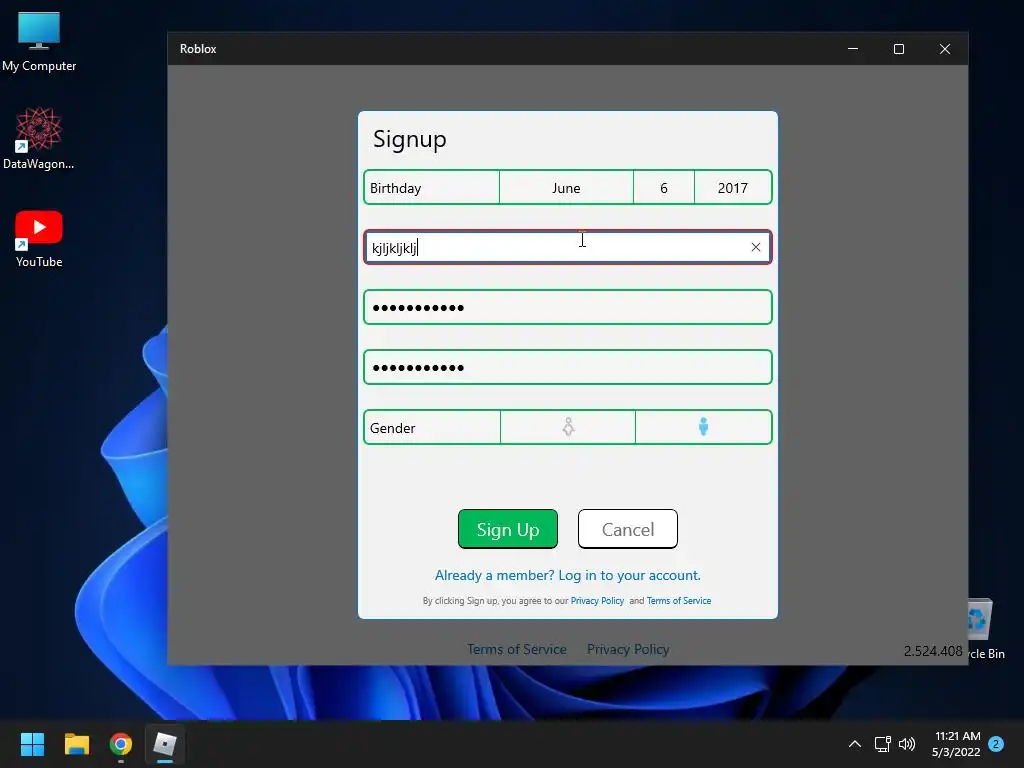This screenshot has height=768, width=1024.
Task: Open the birthday day dropdown showing 6
Action: click(664, 188)
